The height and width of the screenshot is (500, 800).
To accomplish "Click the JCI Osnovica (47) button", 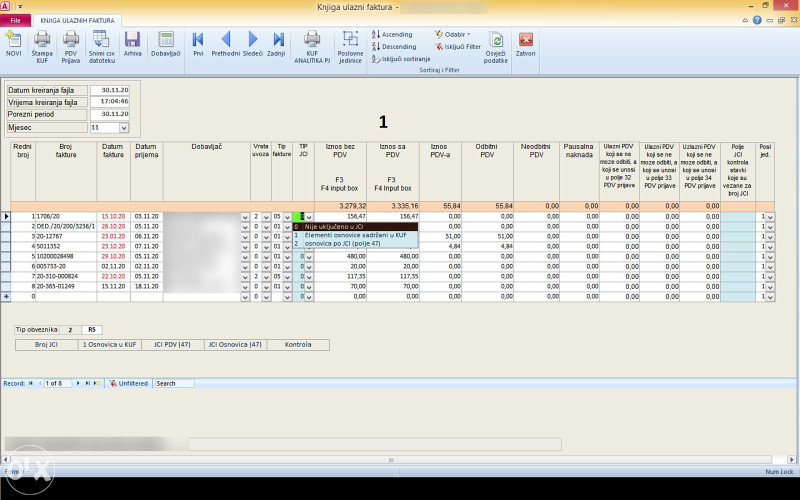I will (x=235, y=345).
